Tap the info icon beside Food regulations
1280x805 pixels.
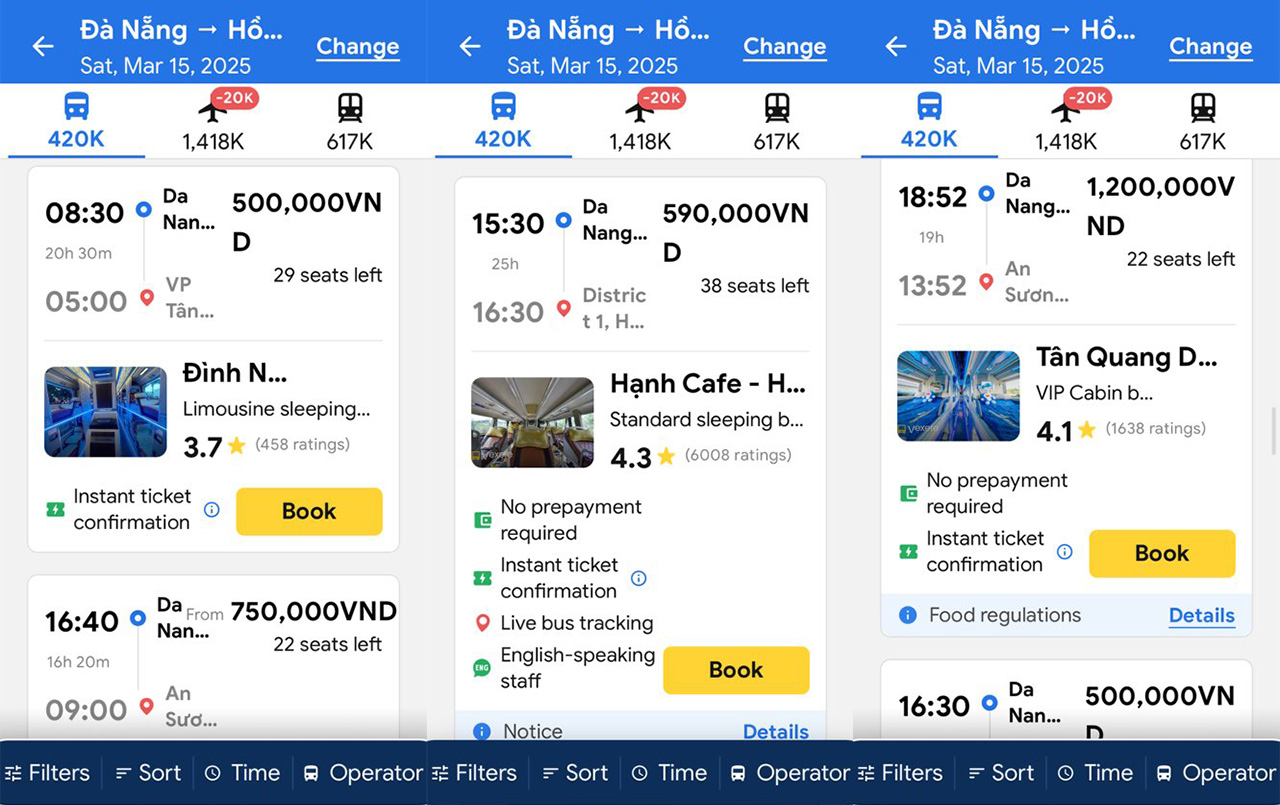(x=908, y=615)
